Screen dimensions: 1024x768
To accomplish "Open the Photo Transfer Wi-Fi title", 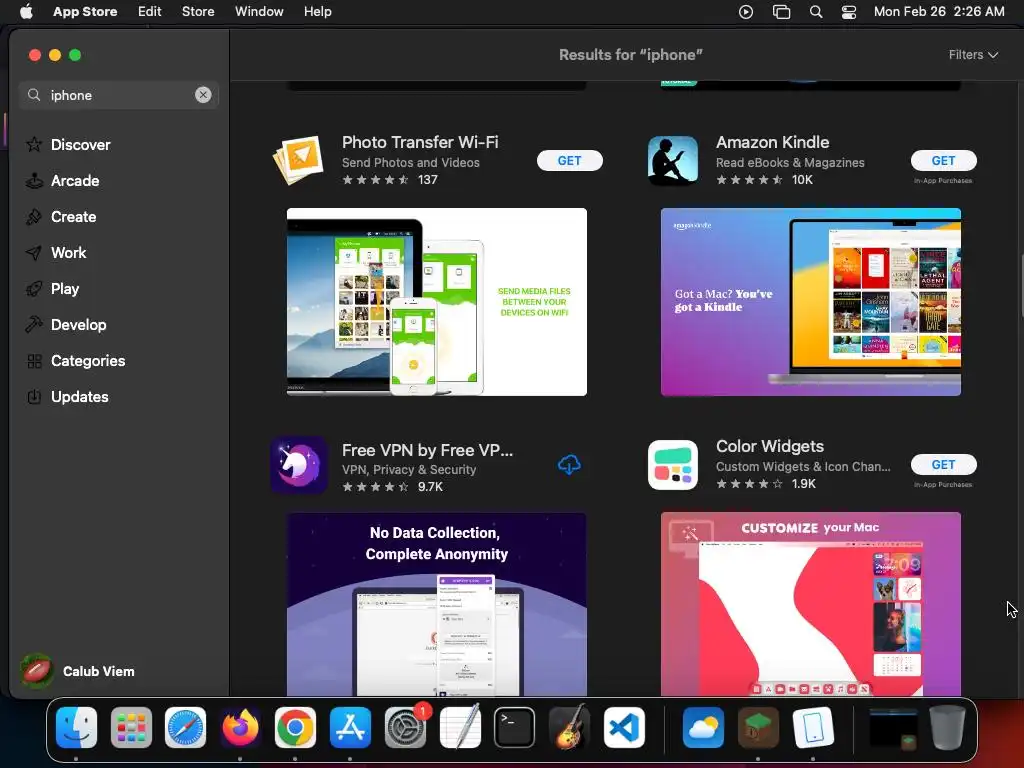I will [420, 142].
